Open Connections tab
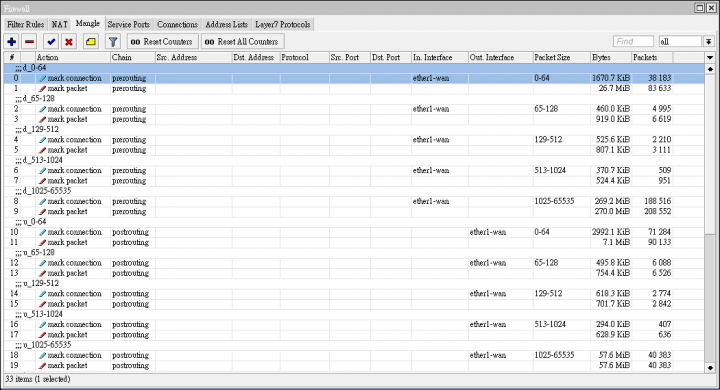 click(x=177, y=24)
